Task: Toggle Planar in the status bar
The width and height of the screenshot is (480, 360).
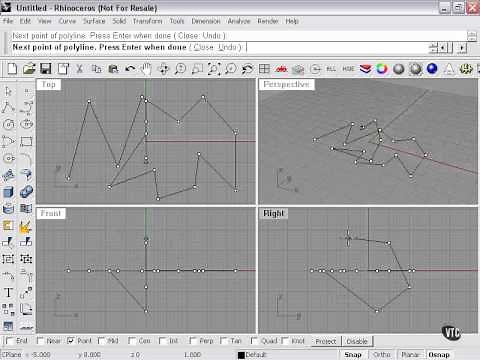Action: 410,355
